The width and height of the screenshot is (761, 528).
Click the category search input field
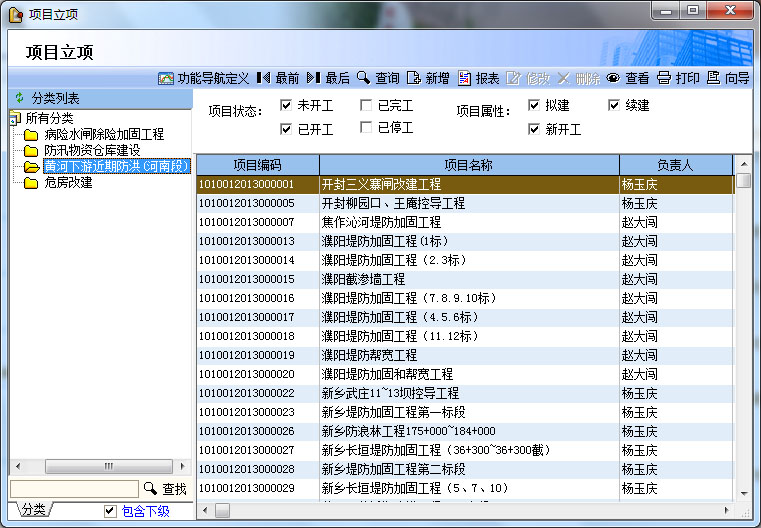point(73,489)
